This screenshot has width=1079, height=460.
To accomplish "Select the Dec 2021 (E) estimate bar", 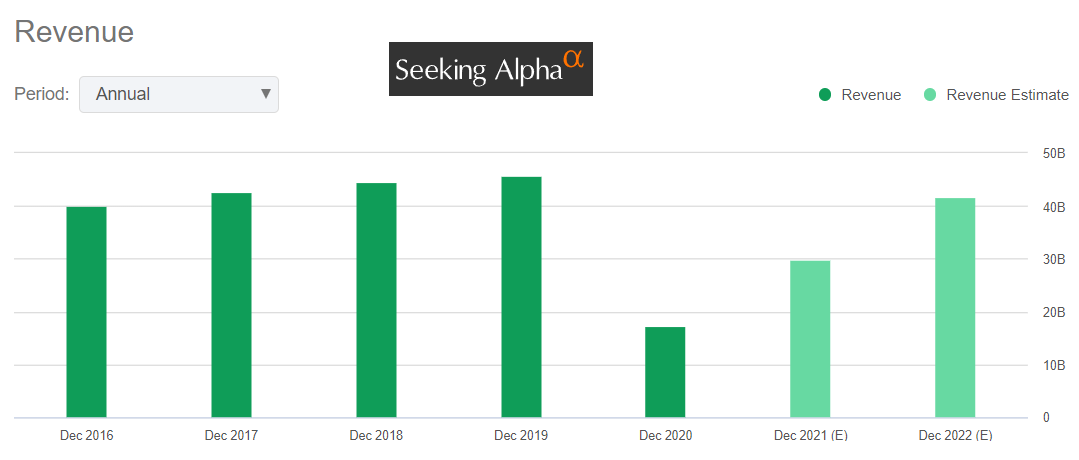I will click(x=810, y=339).
